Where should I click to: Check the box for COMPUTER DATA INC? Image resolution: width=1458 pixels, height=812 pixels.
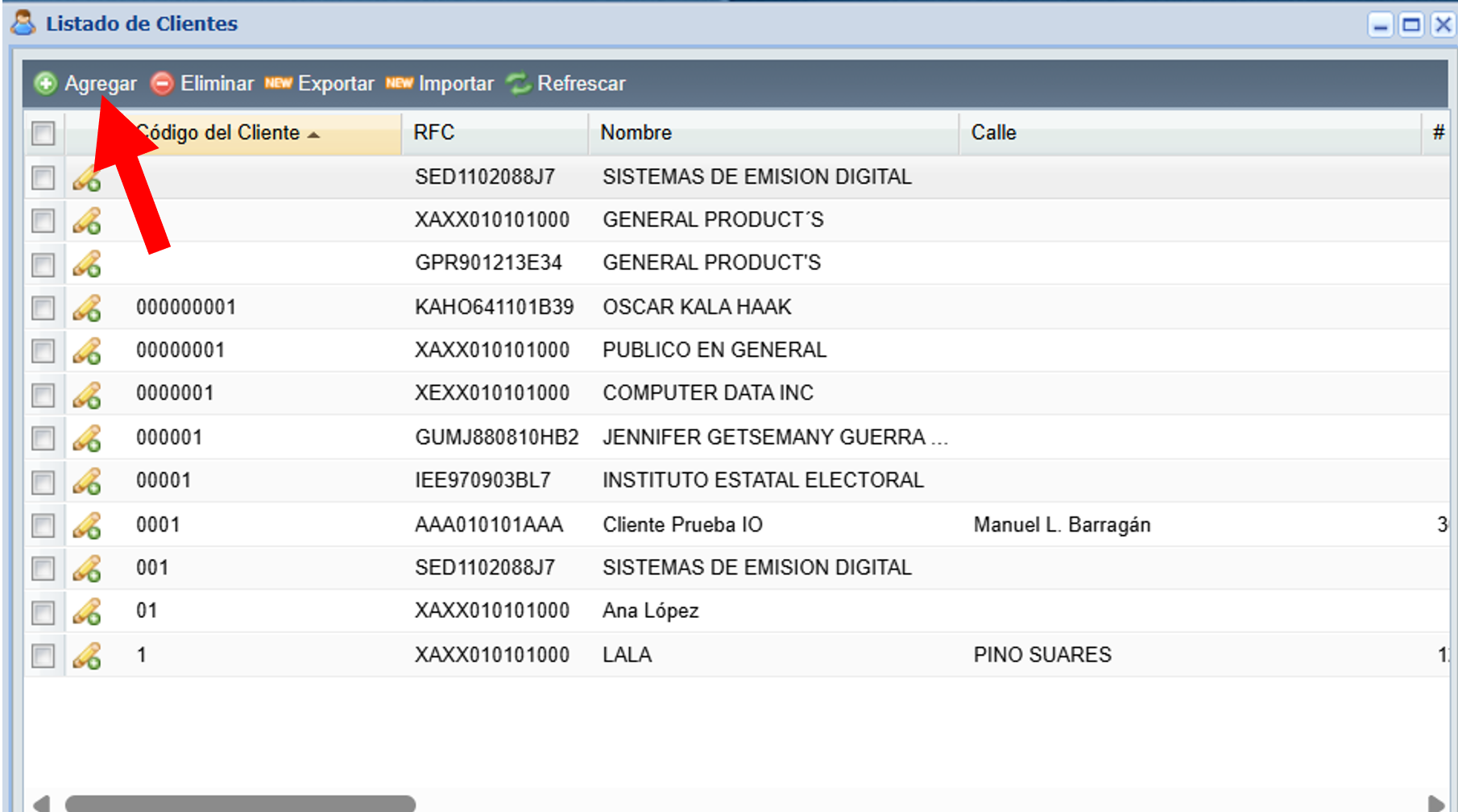pos(43,395)
